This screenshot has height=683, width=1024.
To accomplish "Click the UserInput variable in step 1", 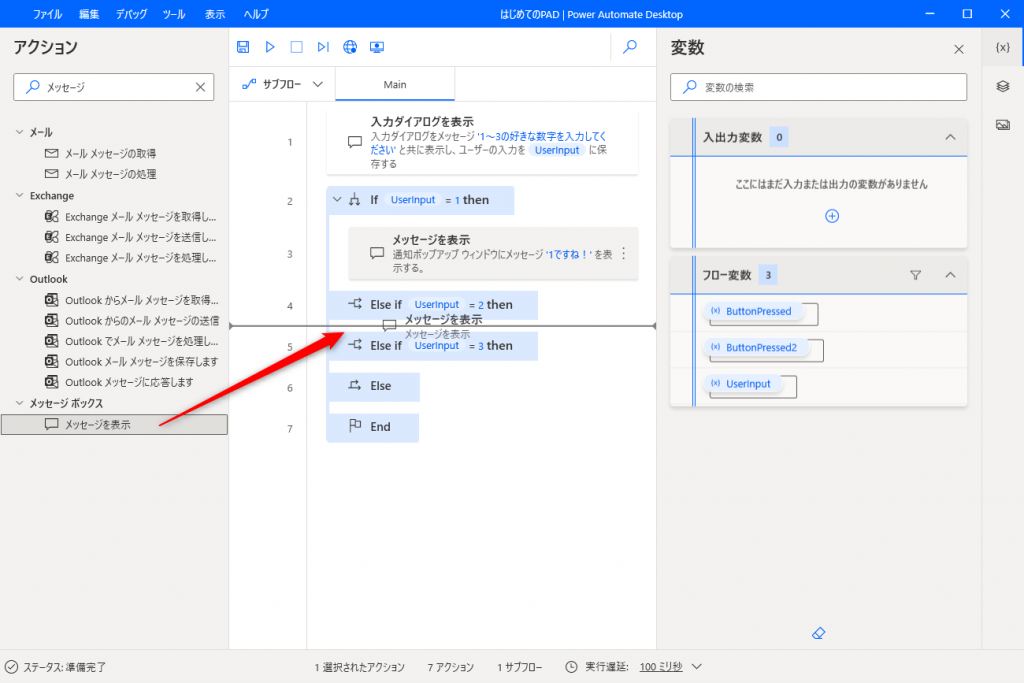I will pyautogui.click(x=556, y=150).
